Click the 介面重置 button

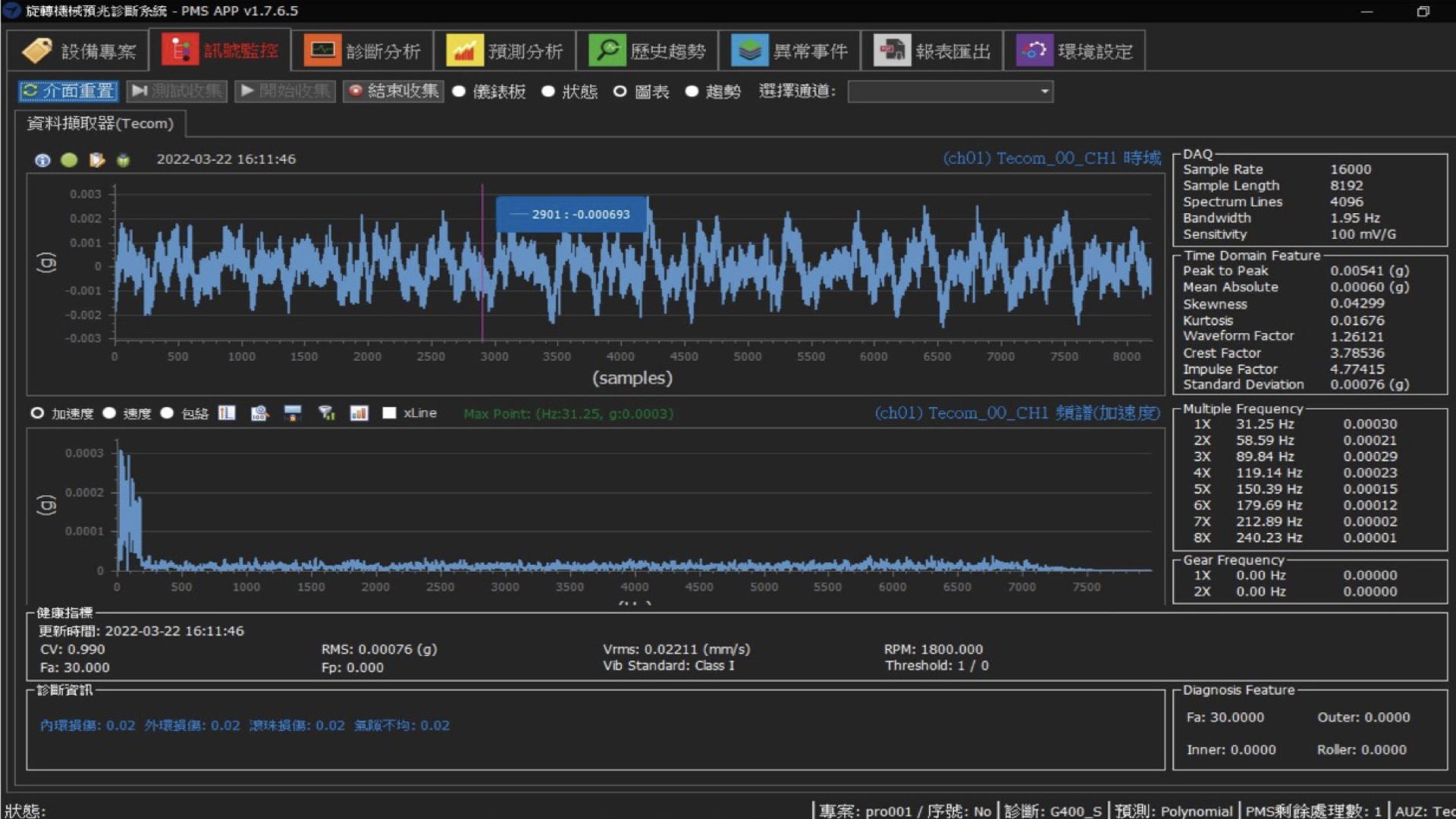point(68,92)
